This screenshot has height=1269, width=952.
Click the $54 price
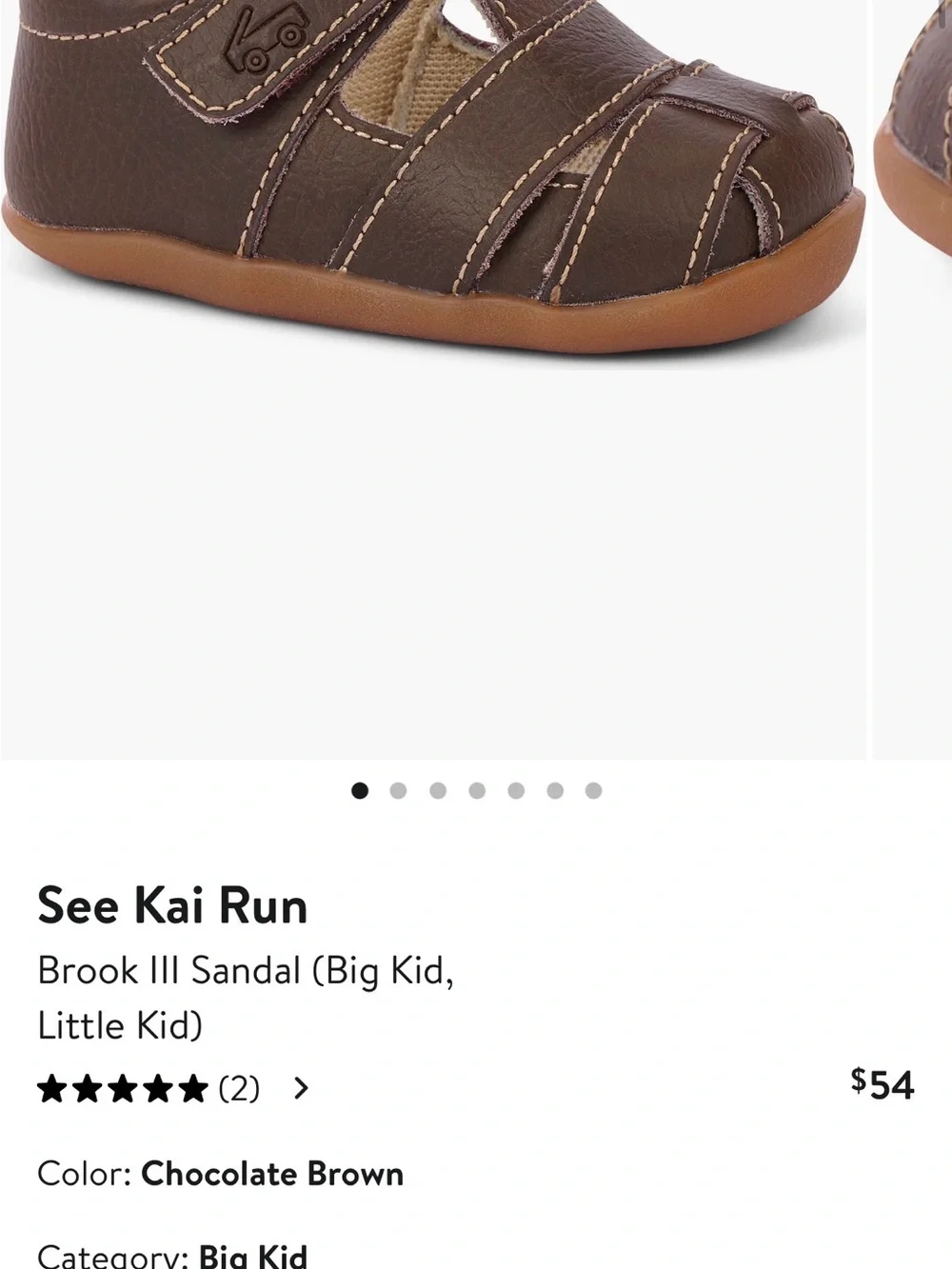(x=883, y=1084)
